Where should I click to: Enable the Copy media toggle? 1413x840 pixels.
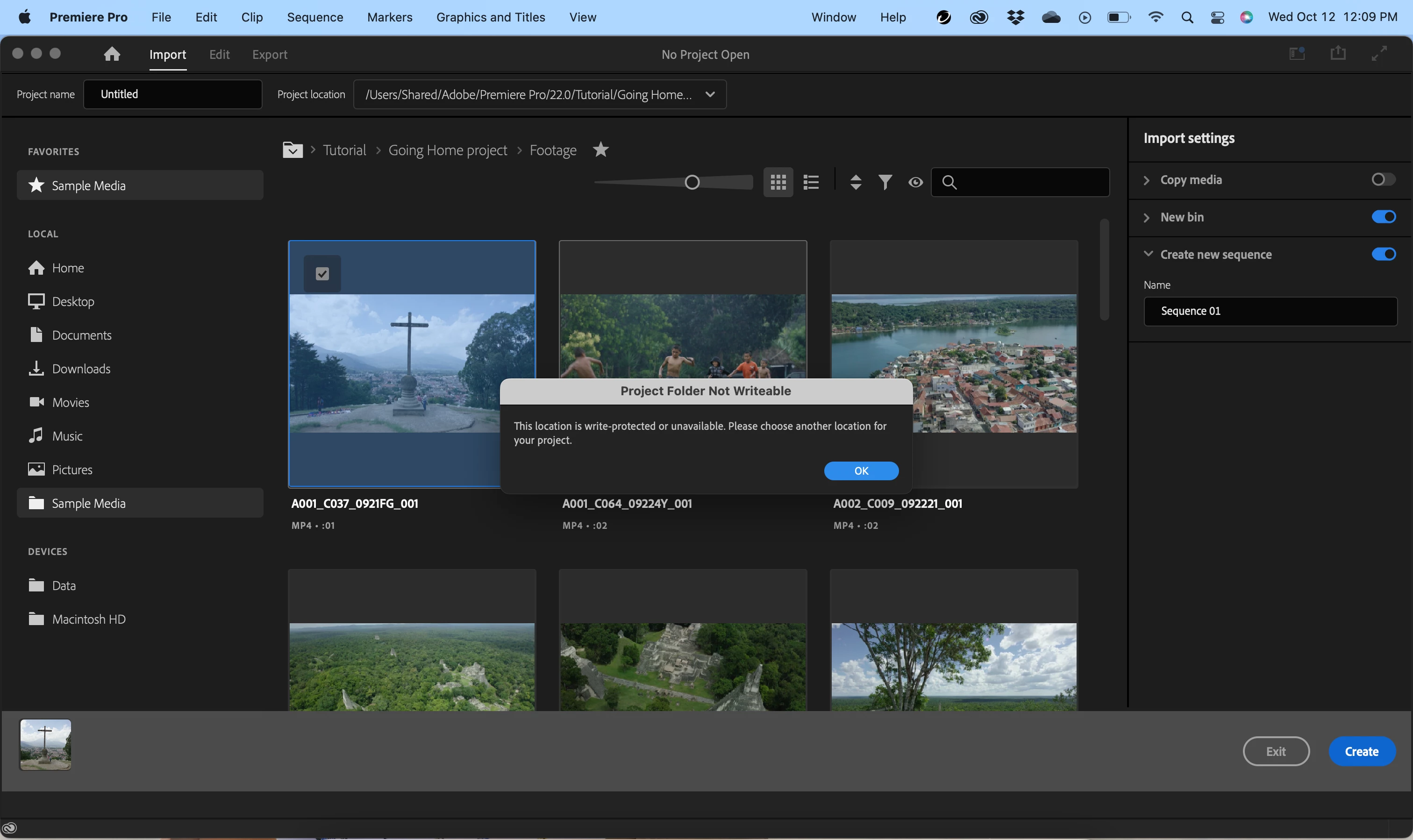[x=1383, y=180]
